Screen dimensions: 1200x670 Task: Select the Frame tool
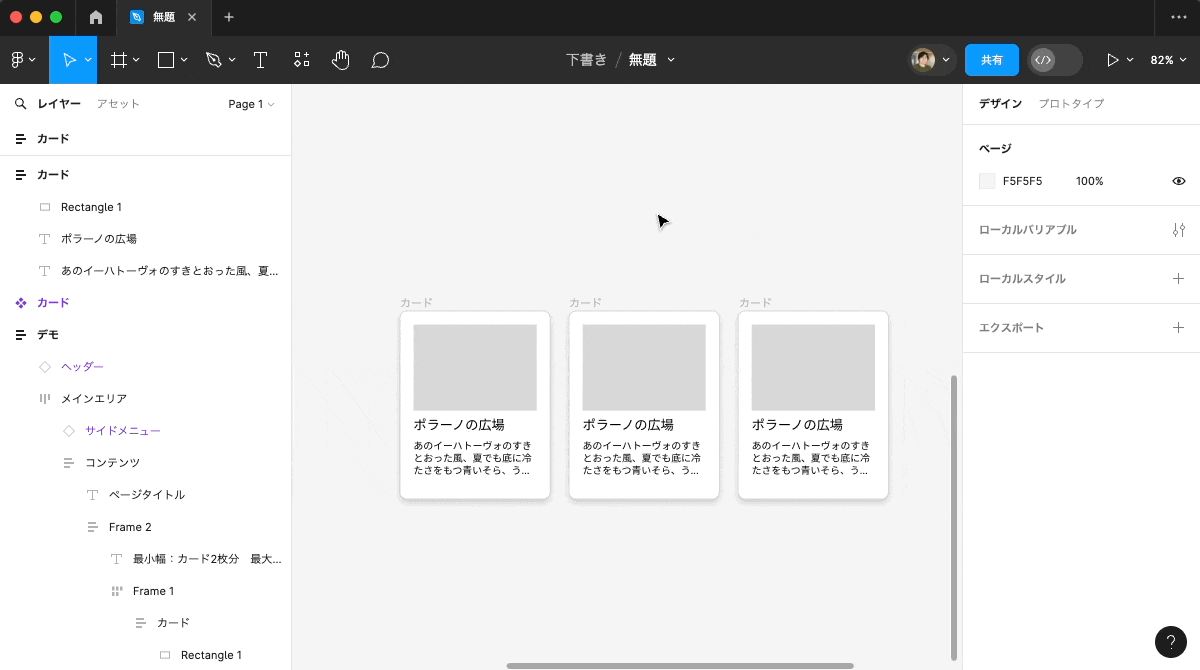tap(118, 60)
